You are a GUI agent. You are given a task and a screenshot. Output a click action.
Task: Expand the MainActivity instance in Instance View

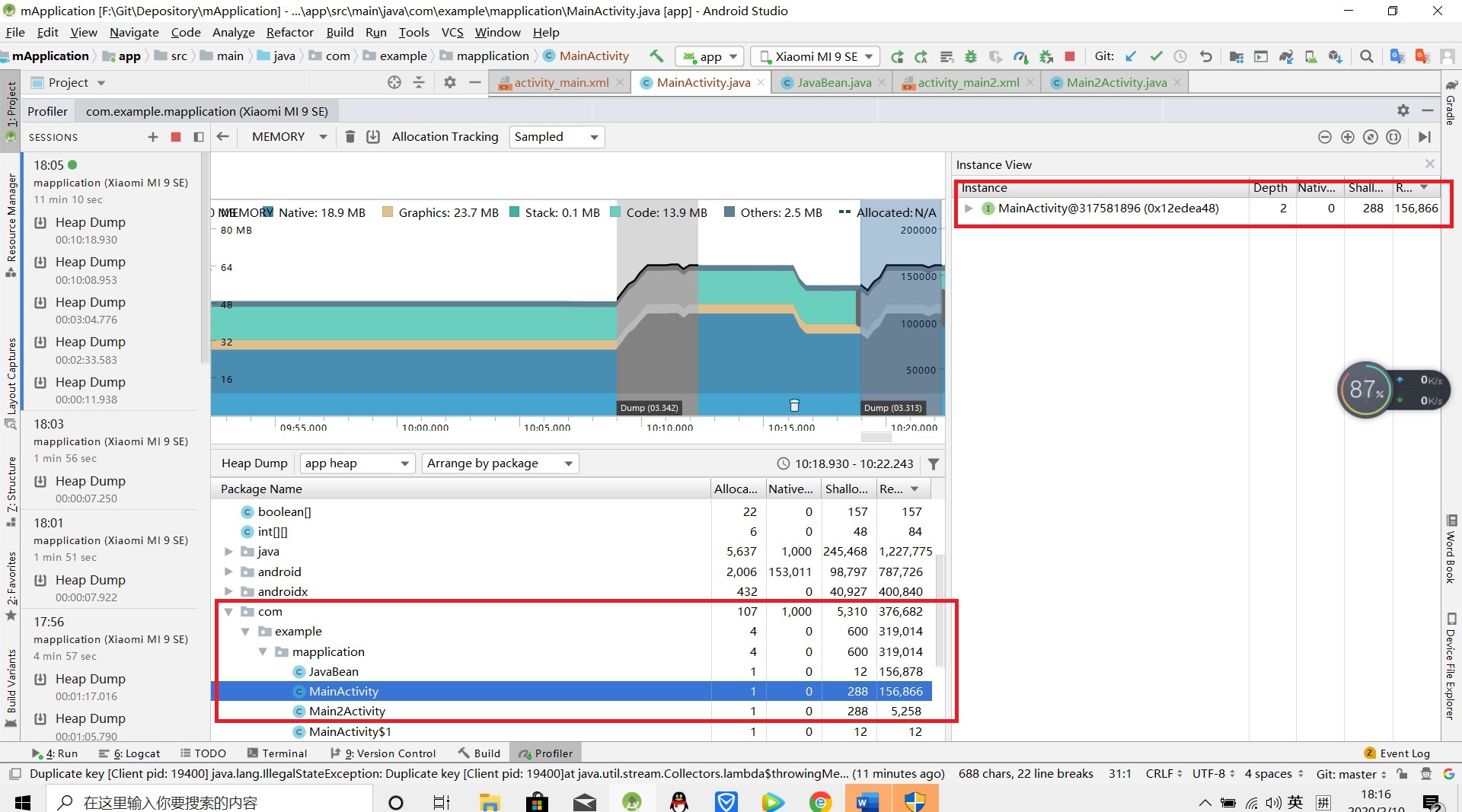pyautogui.click(x=969, y=208)
